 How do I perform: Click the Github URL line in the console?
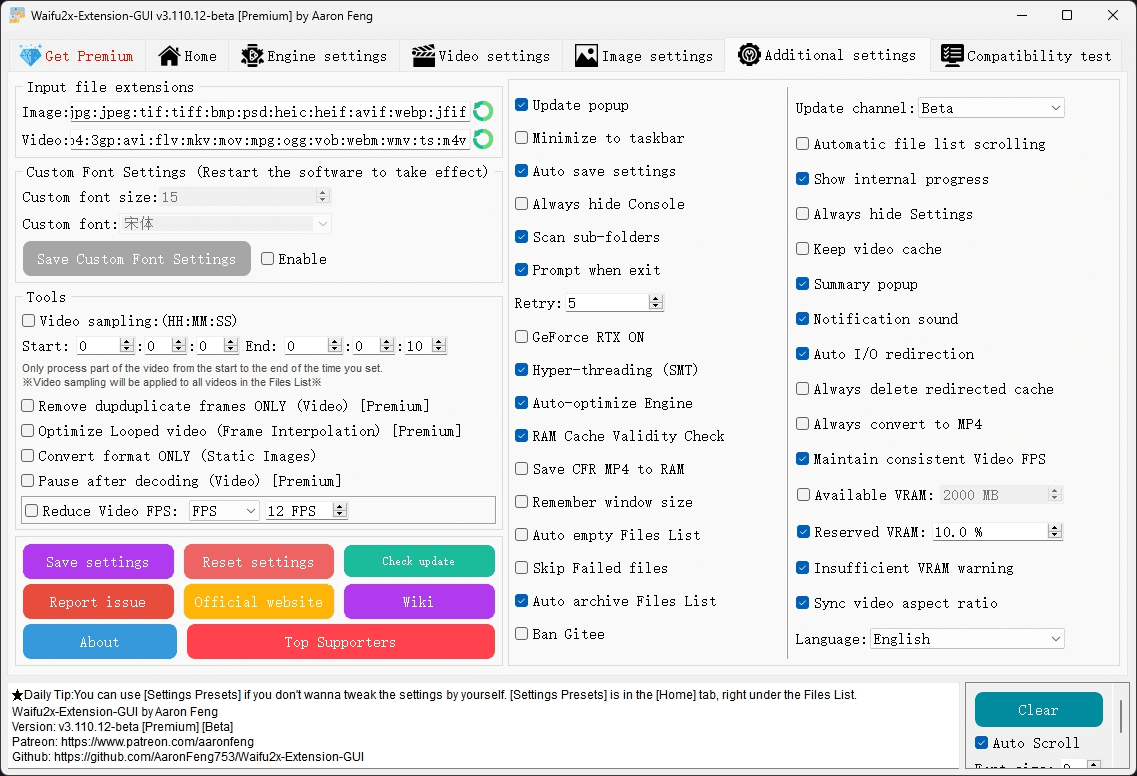click(188, 756)
